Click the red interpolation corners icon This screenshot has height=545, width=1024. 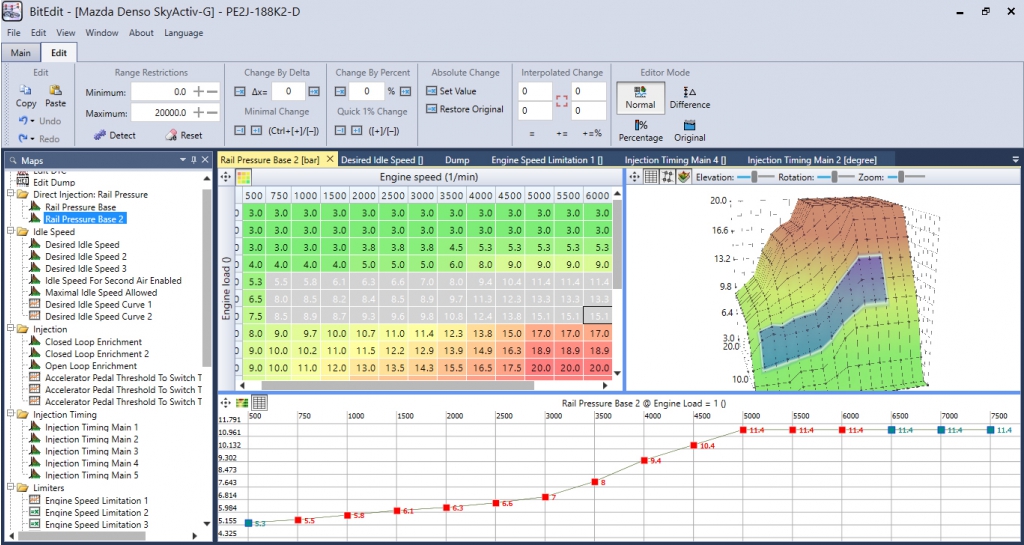click(x=562, y=101)
